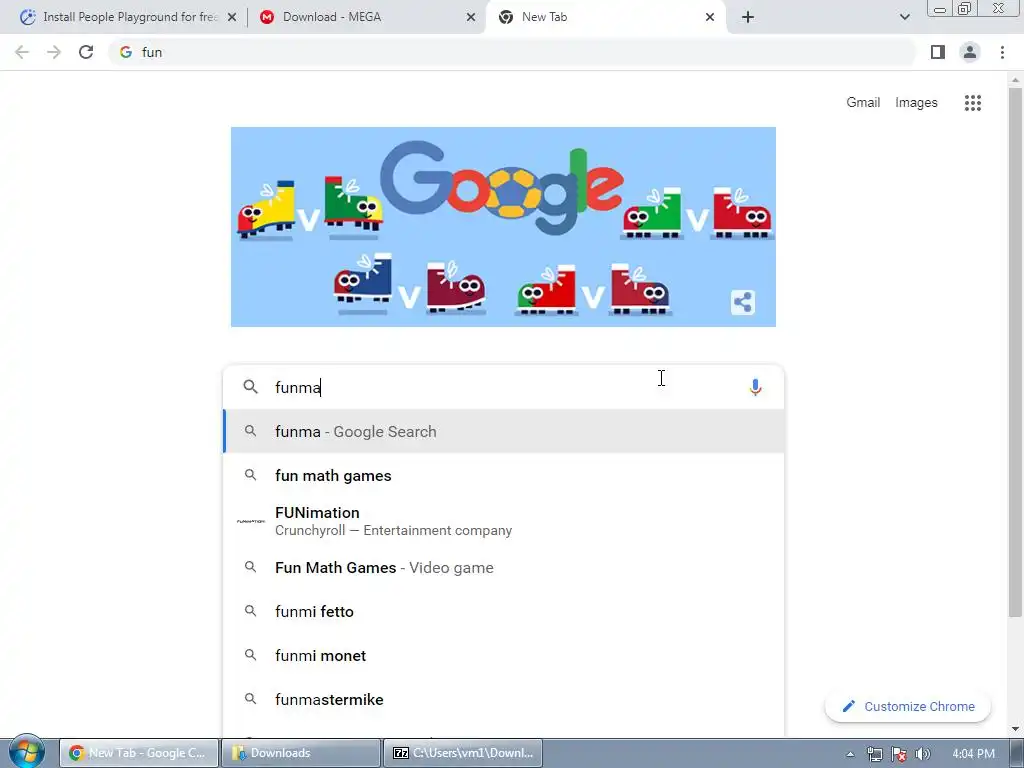Click the Action Center flag icon
This screenshot has width=1024, height=768.
click(899, 754)
